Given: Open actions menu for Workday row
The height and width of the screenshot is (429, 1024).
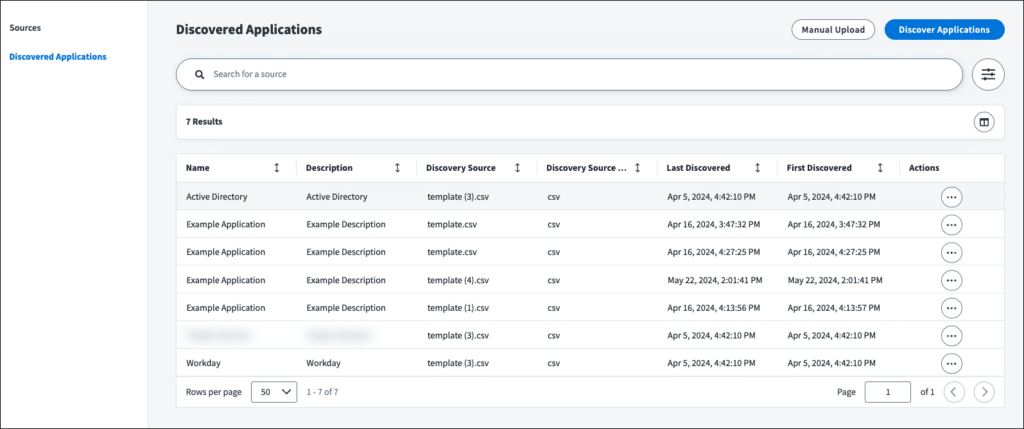Looking at the screenshot, I should pos(951,363).
